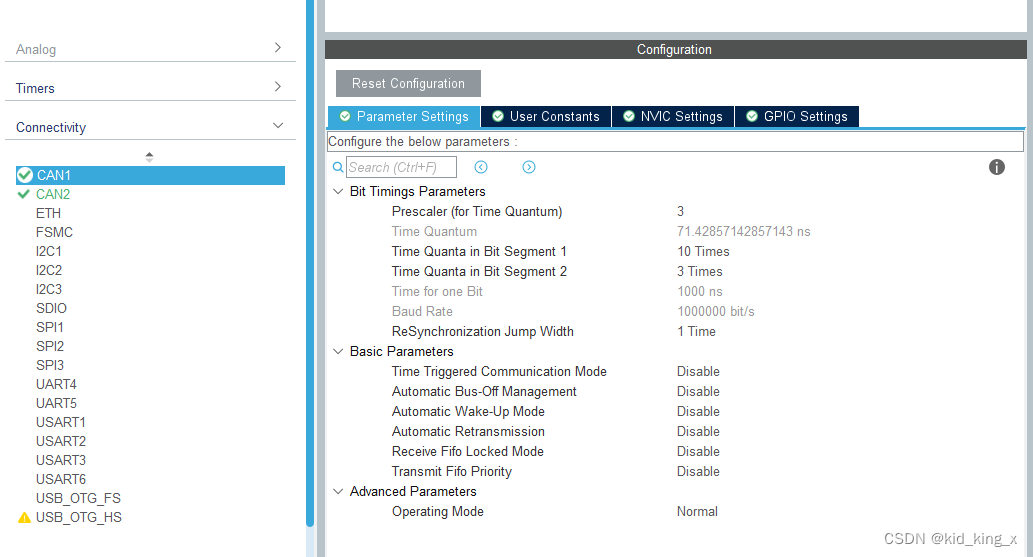Image resolution: width=1033 pixels, height=557 pixels.
Task: Change ReSynchronization Jump Width value 1 Time
Action: point(696,332)
